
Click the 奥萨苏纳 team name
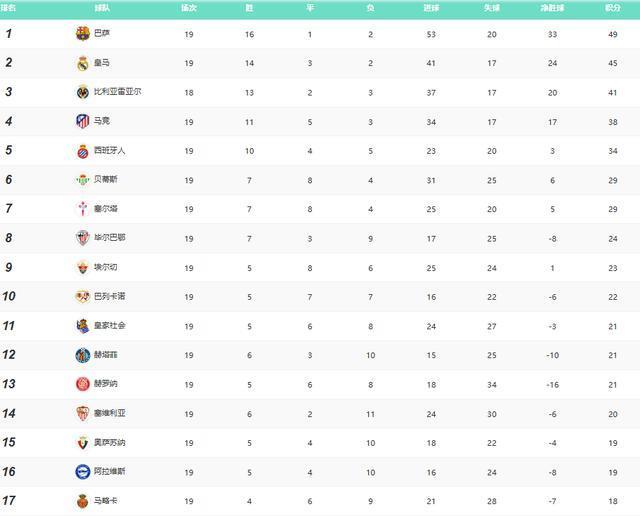pos(109,443)
